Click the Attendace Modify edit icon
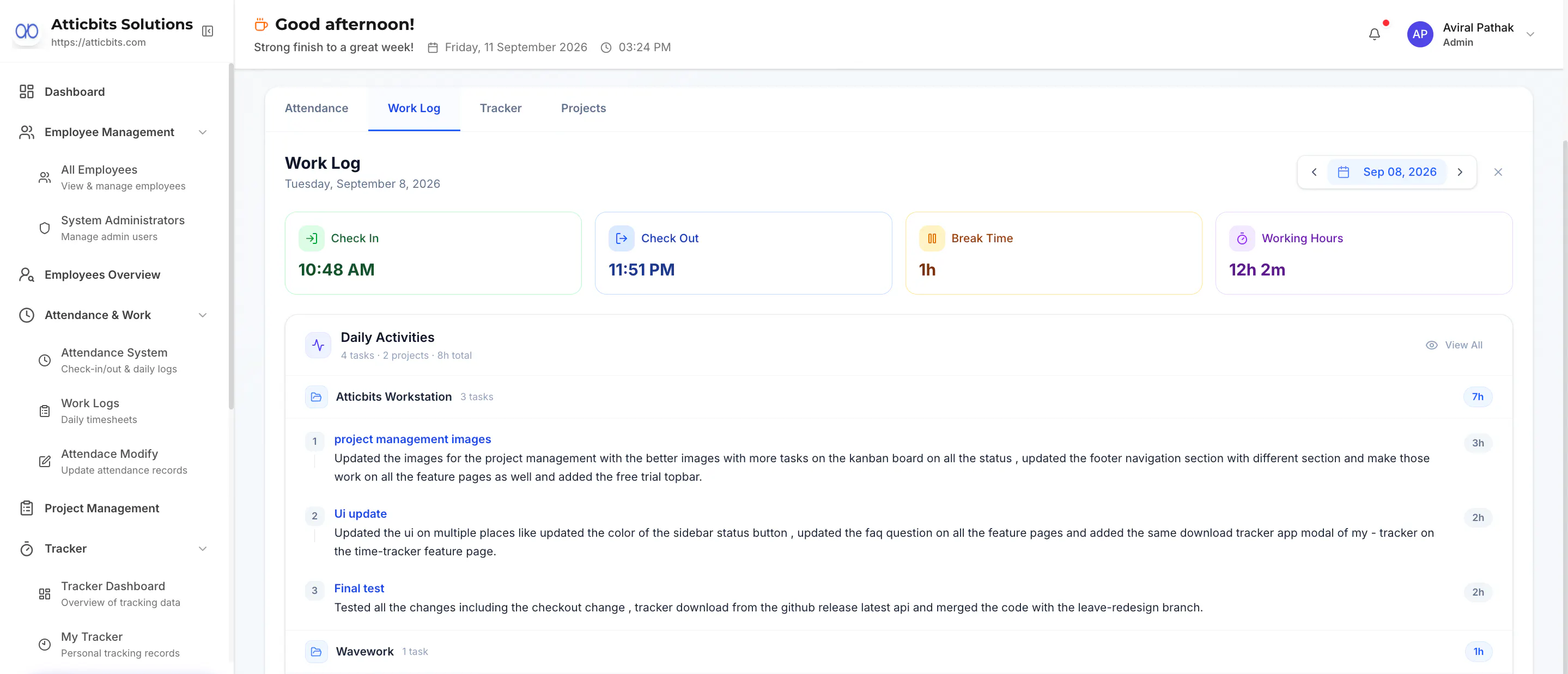The width and height of the screenshot is (1568, 674). click(x=45, y=462)
